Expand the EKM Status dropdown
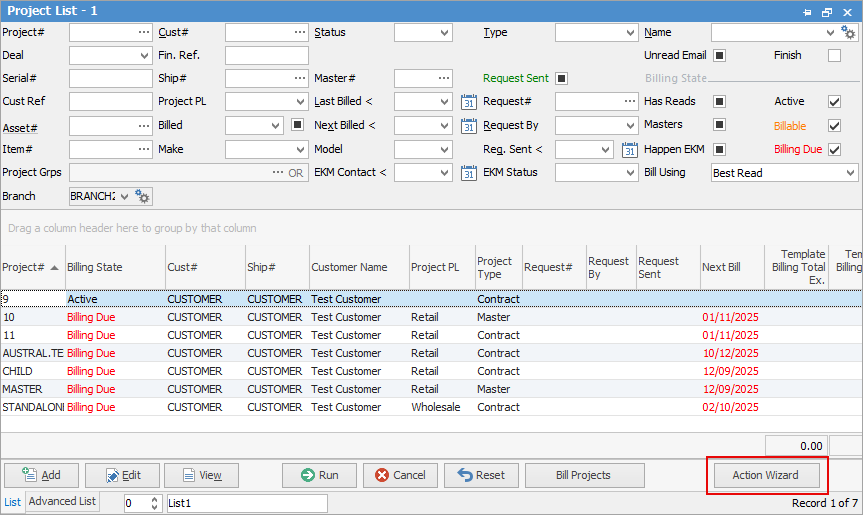The image size is (863, 515). point(631,173)
